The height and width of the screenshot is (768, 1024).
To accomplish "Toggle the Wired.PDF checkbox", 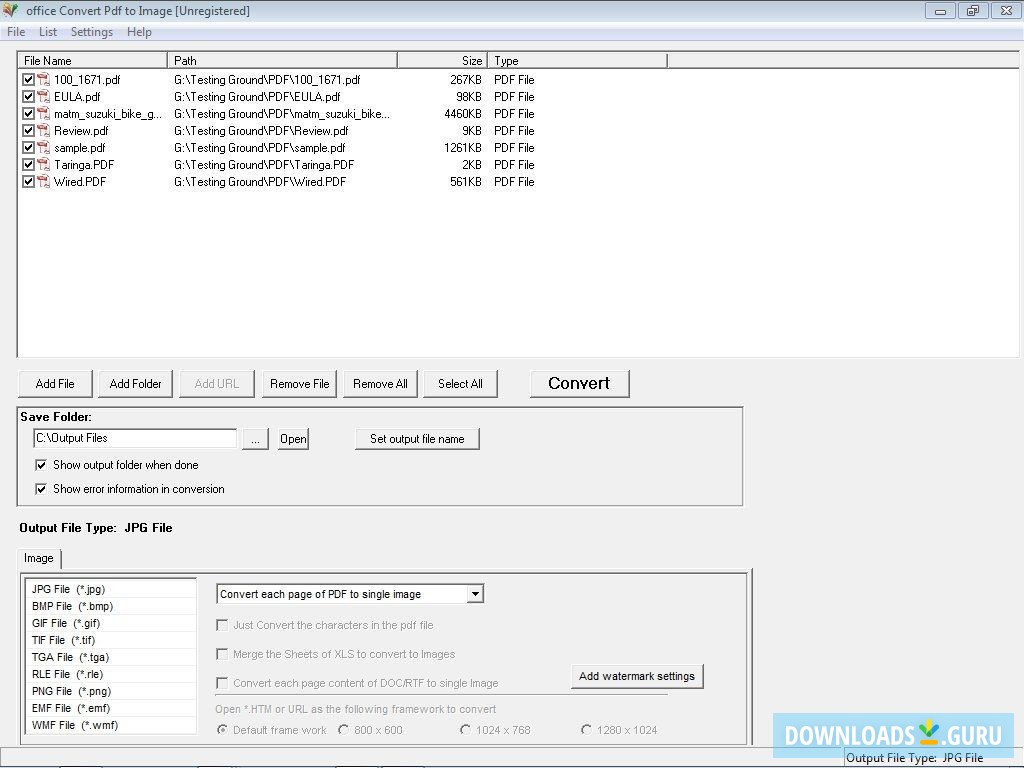I will point(28,182).
